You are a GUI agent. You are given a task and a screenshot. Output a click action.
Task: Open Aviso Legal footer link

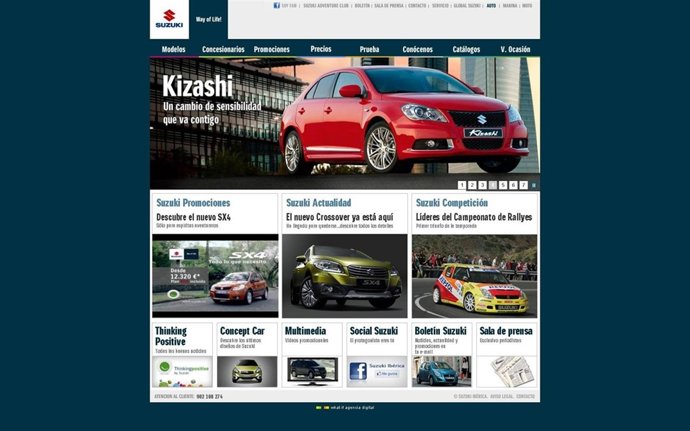[502, 397]
